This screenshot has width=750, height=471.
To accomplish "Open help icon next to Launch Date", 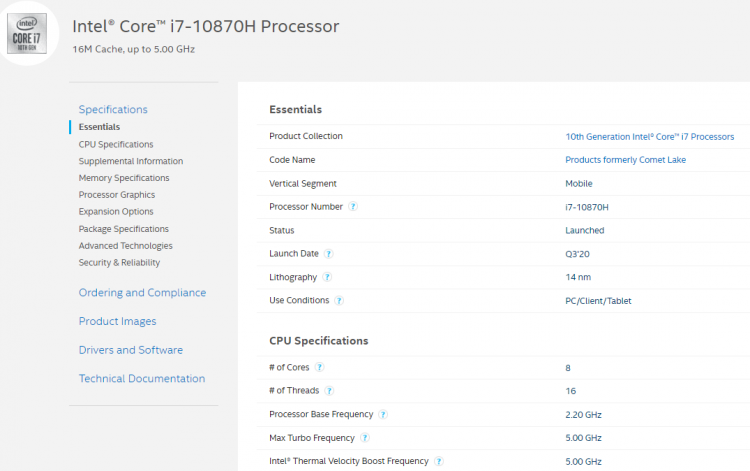I will (x=329, y=254).
